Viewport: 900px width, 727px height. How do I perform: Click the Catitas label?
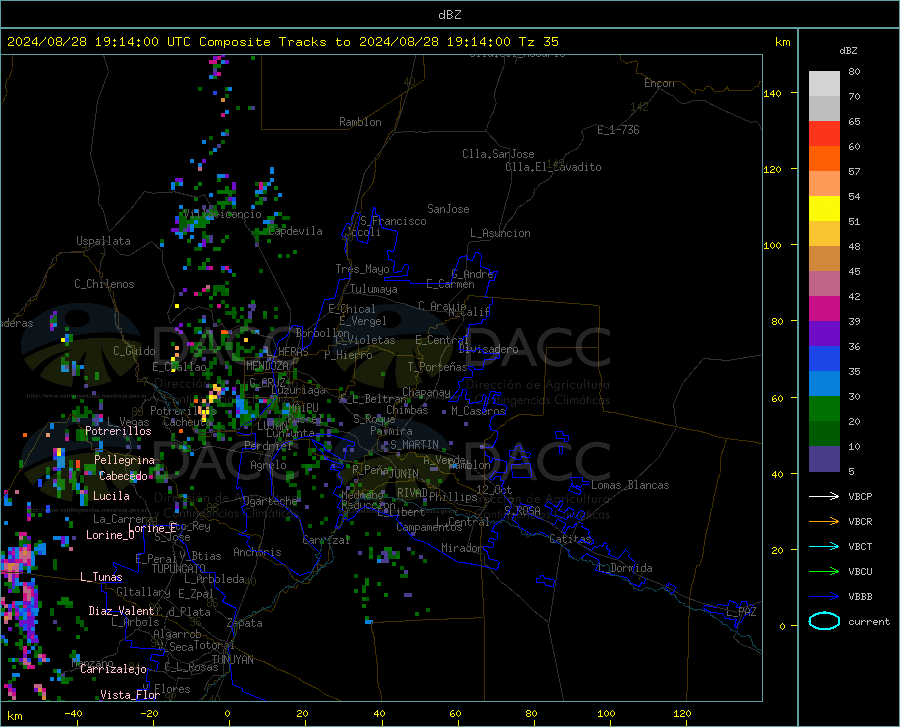pyautogui.click(x=570, y=539)
